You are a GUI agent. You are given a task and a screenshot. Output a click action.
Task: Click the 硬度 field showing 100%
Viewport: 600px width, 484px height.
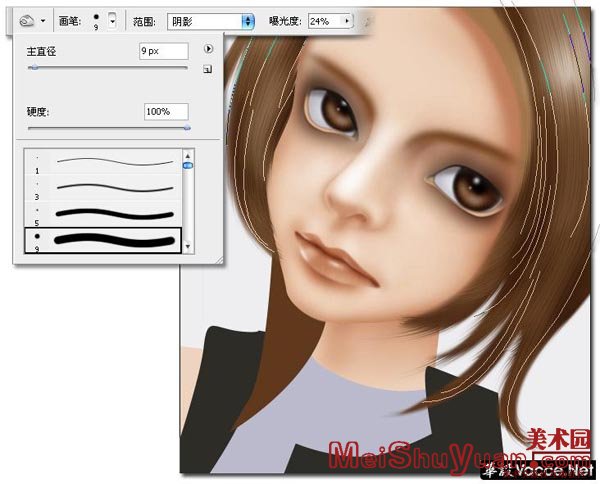(x=166, y=112)
